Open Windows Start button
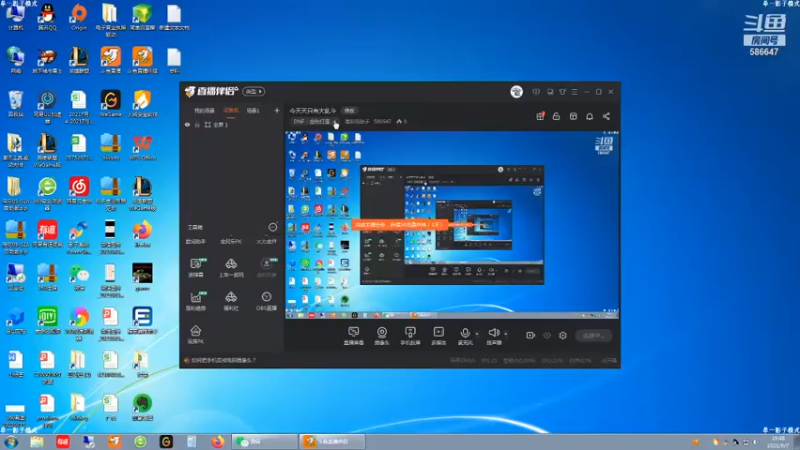 11,441
